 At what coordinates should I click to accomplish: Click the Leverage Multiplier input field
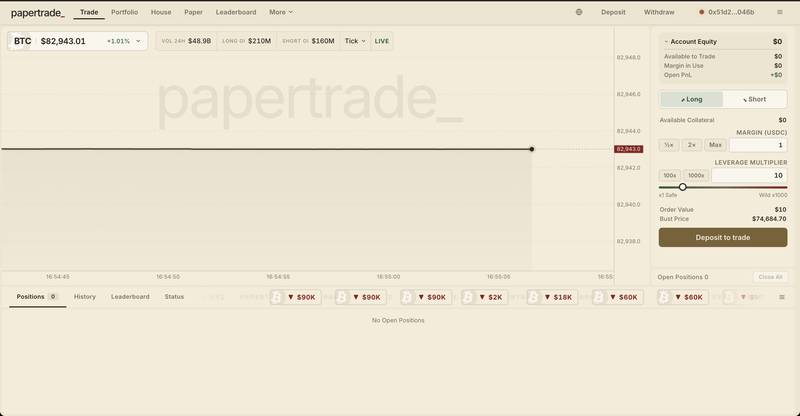click(749, 176)
